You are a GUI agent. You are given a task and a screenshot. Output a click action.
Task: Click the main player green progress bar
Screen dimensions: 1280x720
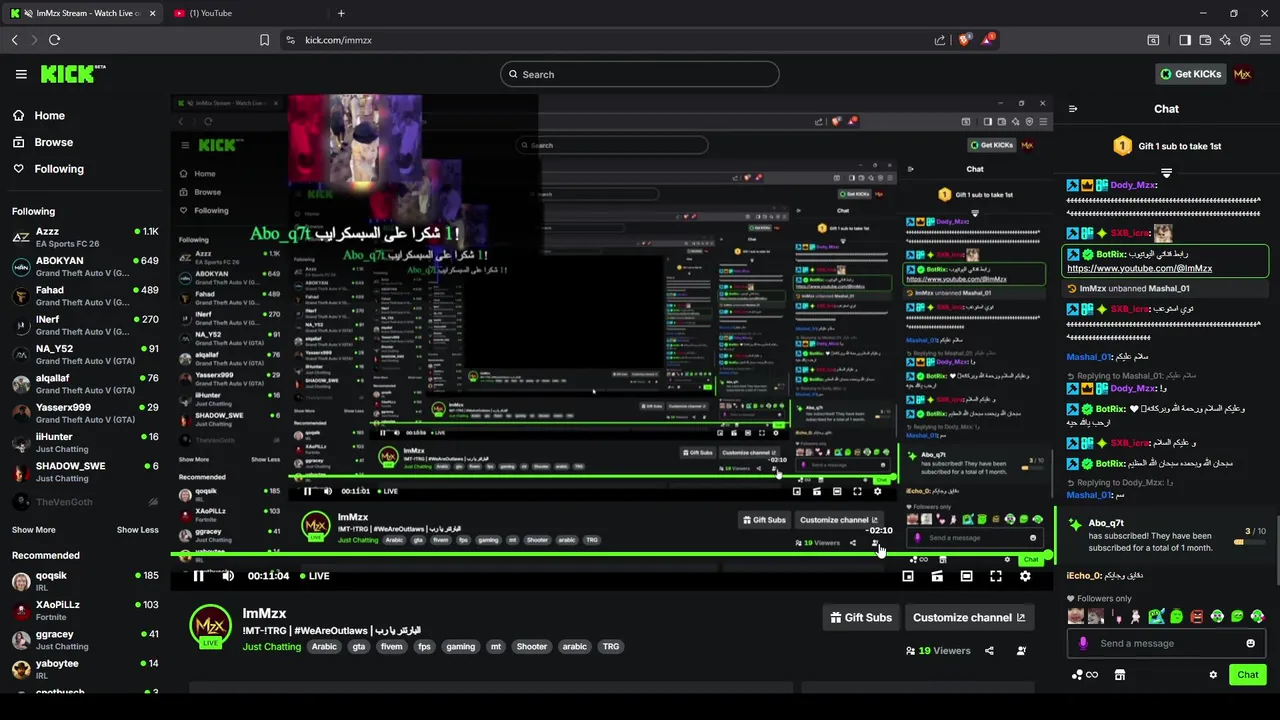click(x=612, y=555)
